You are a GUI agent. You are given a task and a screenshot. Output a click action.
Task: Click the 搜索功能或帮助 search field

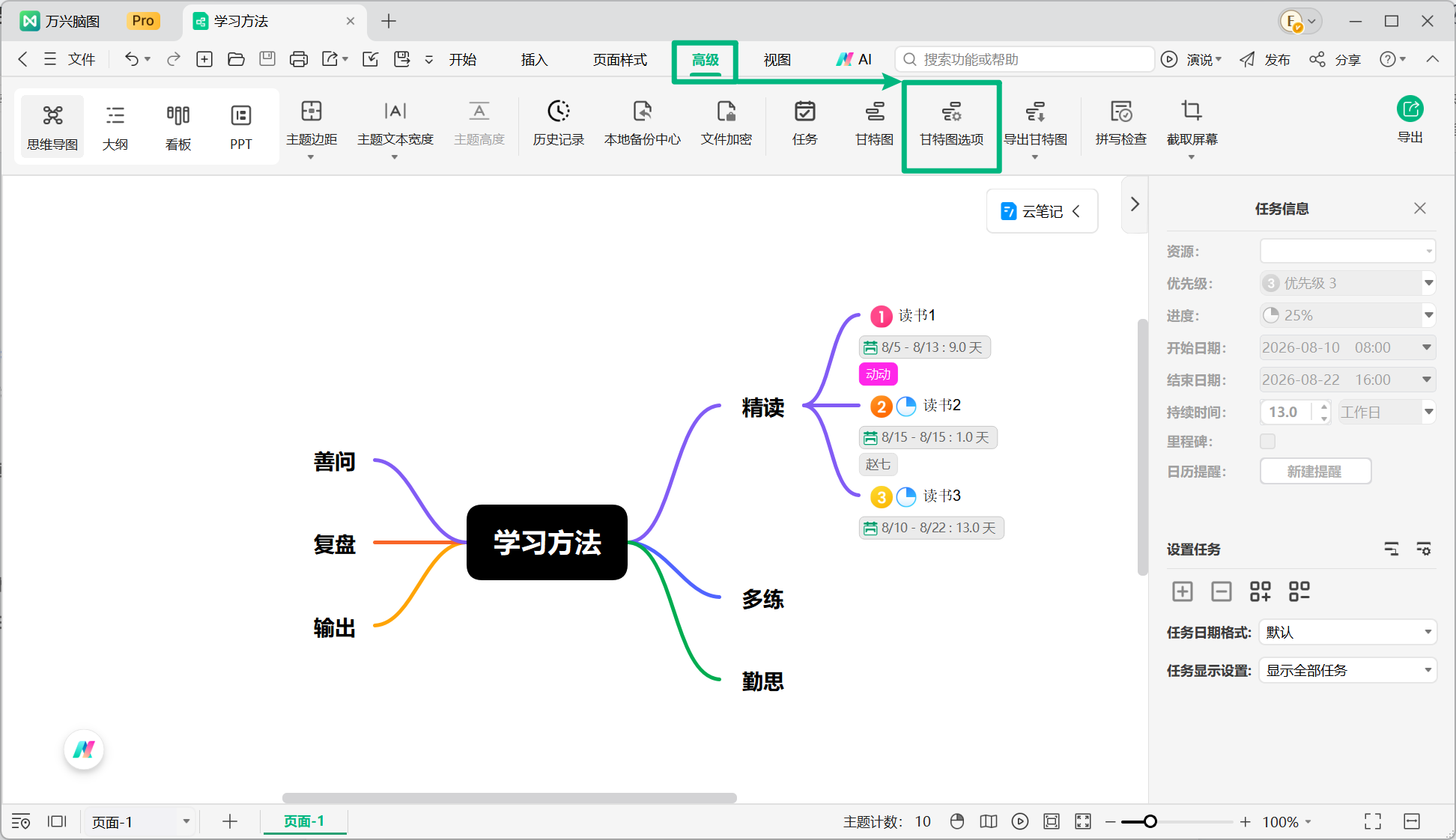click(1025, 59)
